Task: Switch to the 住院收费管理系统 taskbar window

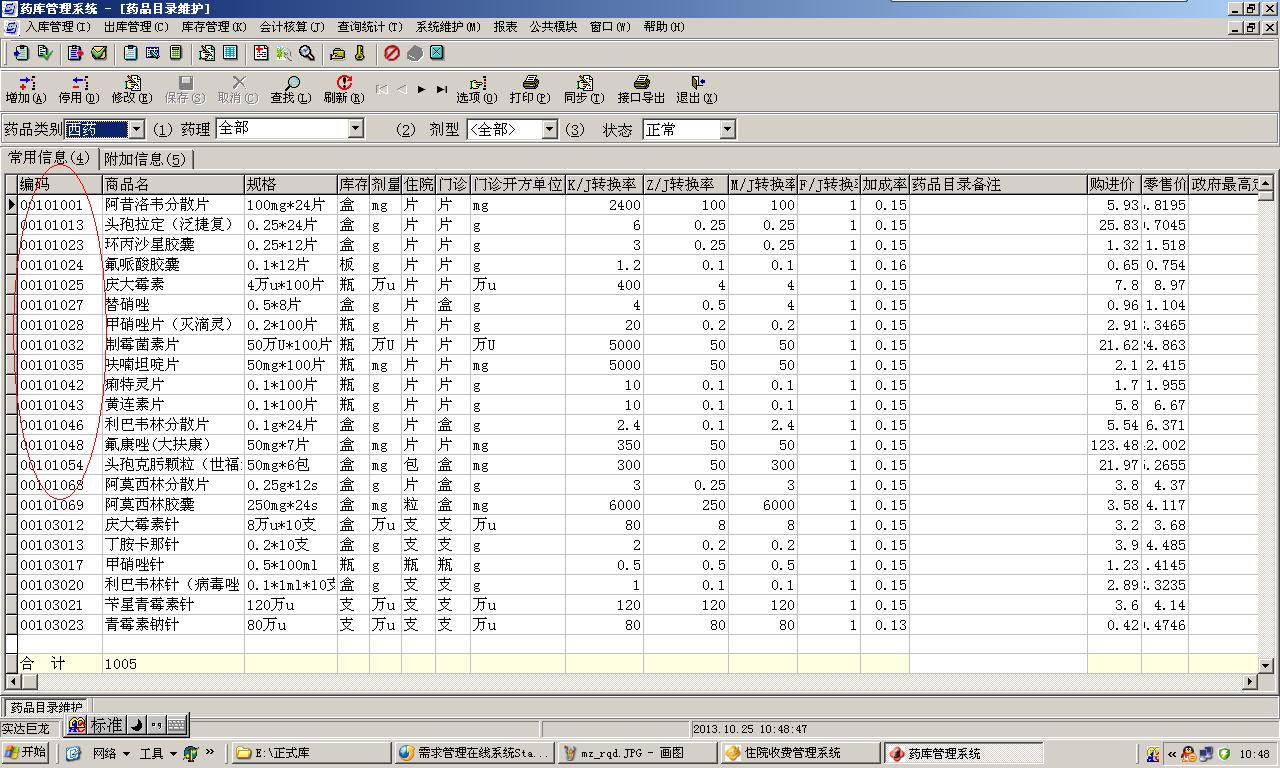Action: click(799, 753)
